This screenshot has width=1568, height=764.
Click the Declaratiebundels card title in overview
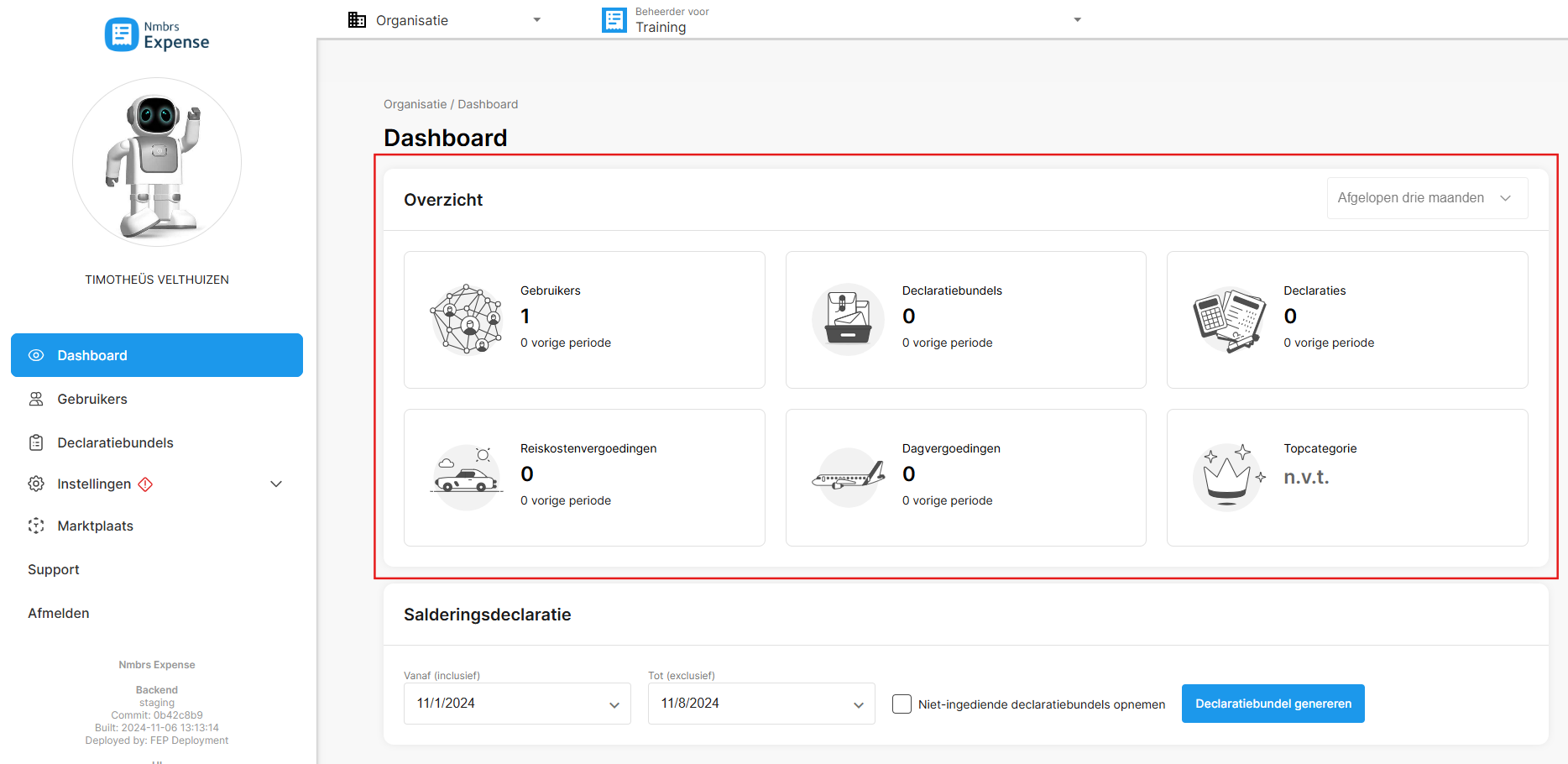point(952,290)
